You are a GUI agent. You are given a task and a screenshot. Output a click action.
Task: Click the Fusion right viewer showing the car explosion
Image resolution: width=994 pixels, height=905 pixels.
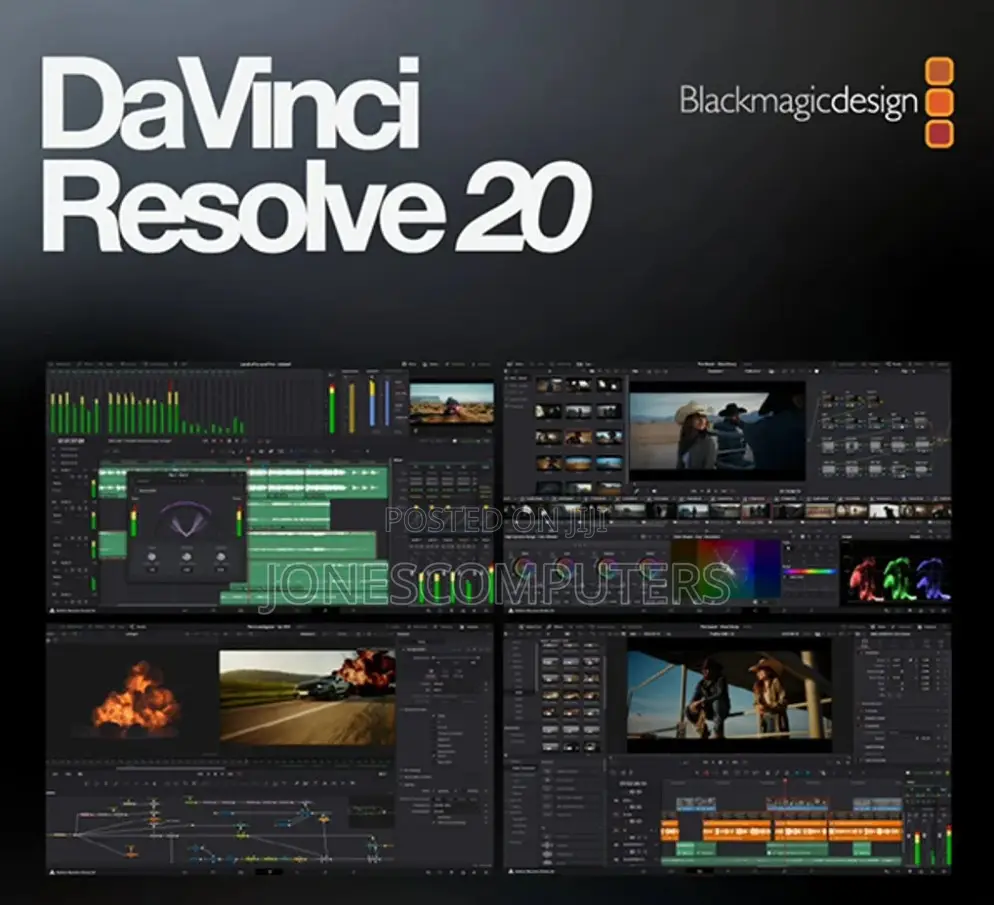[307, 696]
